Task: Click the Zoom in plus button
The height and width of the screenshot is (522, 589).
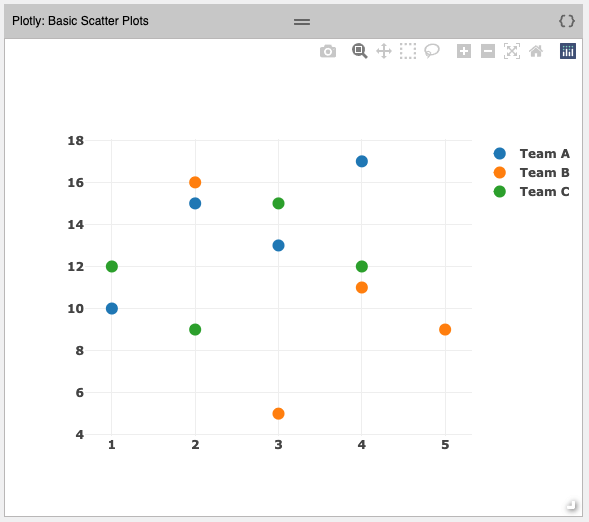Action: (x=464, y=51)
